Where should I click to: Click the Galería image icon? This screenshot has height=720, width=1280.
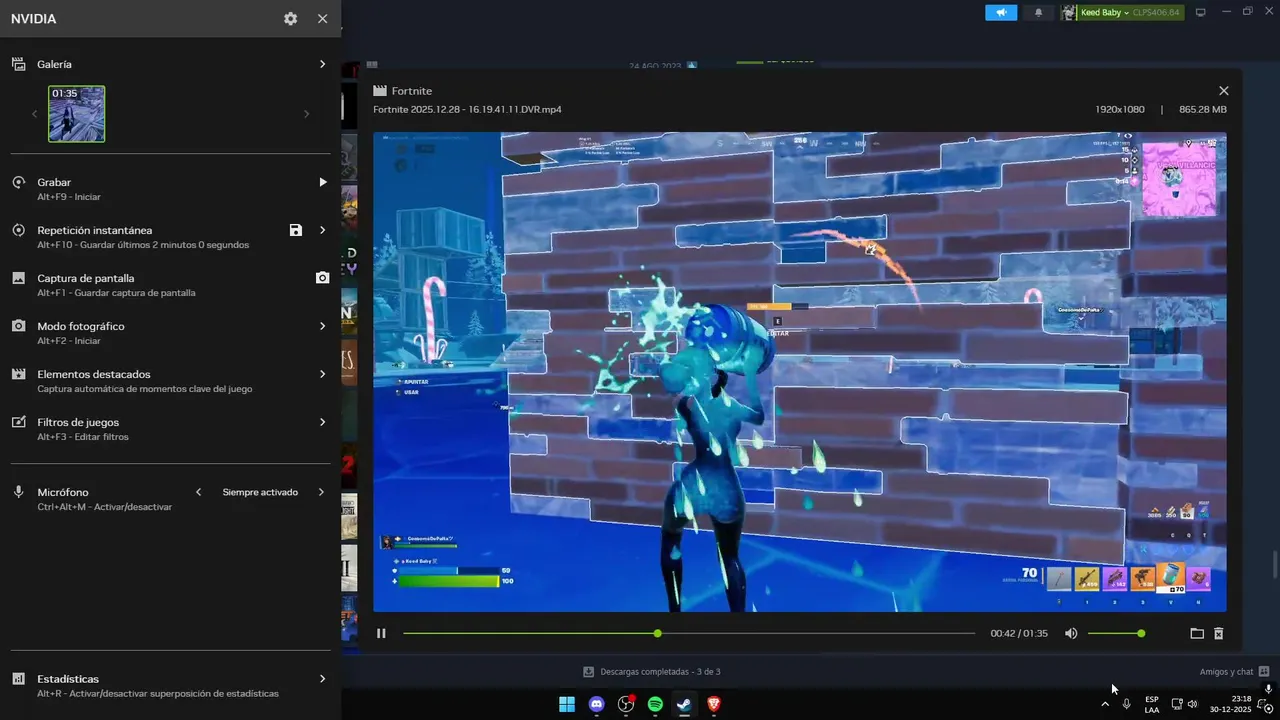pos(18,64)
